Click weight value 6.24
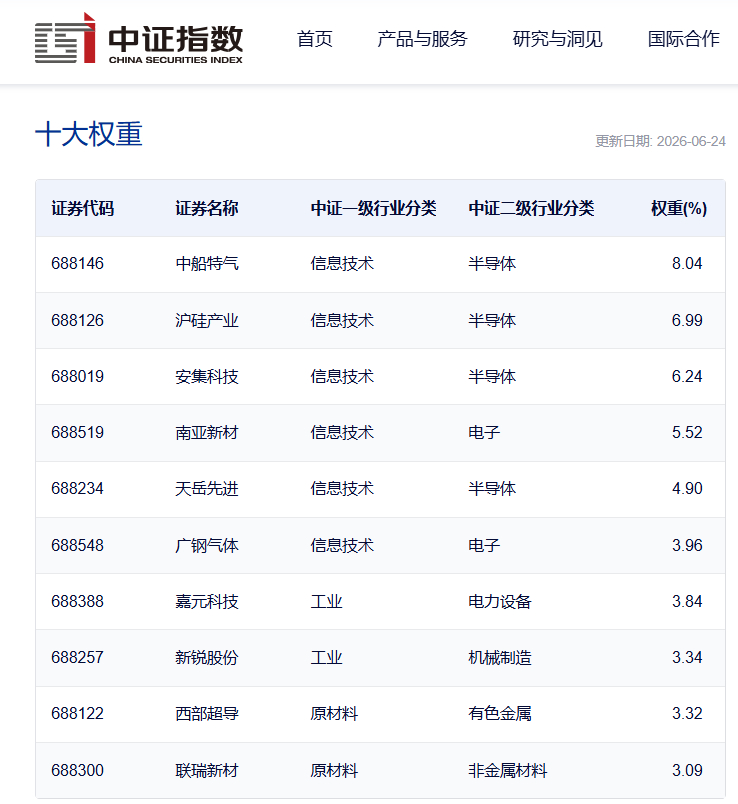This screenshot has height=804, width=738. pos(687,376)
